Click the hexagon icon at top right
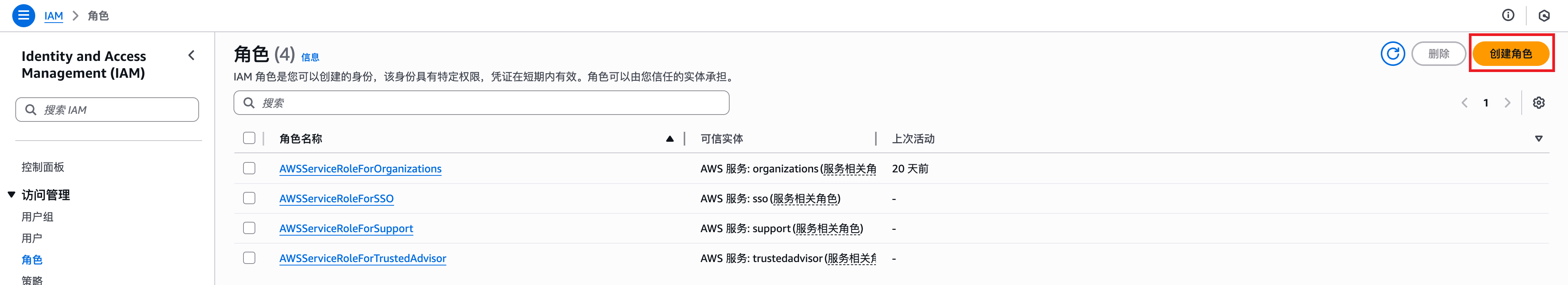1568x285 pixels. (1543, 16)
